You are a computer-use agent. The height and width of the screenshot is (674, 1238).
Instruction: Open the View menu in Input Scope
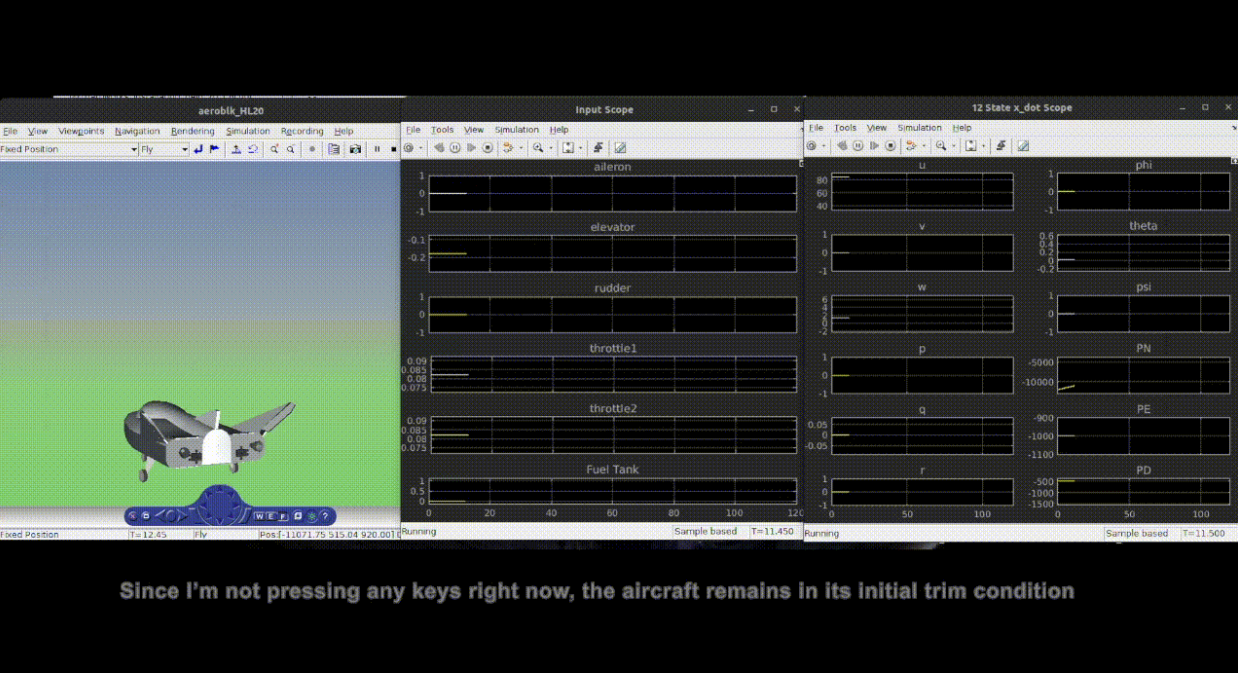[x=474, y=130]
